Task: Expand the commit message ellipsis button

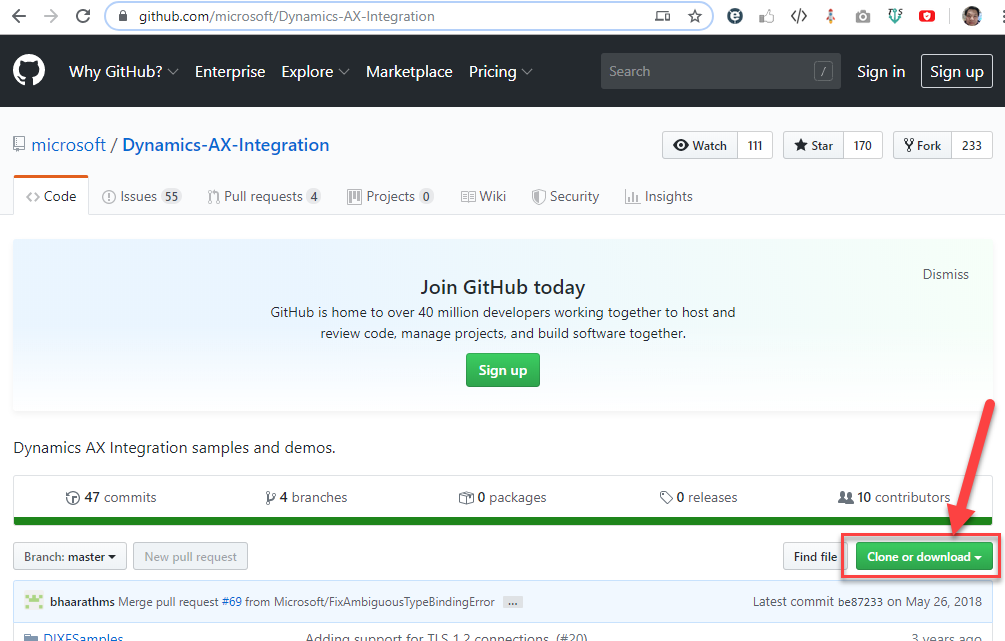Action: 512,603
